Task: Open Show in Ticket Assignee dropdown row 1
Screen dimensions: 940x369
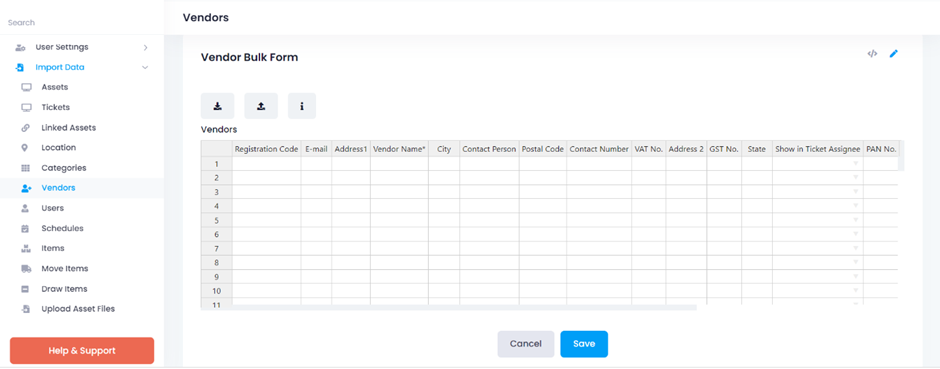Action: tap(855, 164)
